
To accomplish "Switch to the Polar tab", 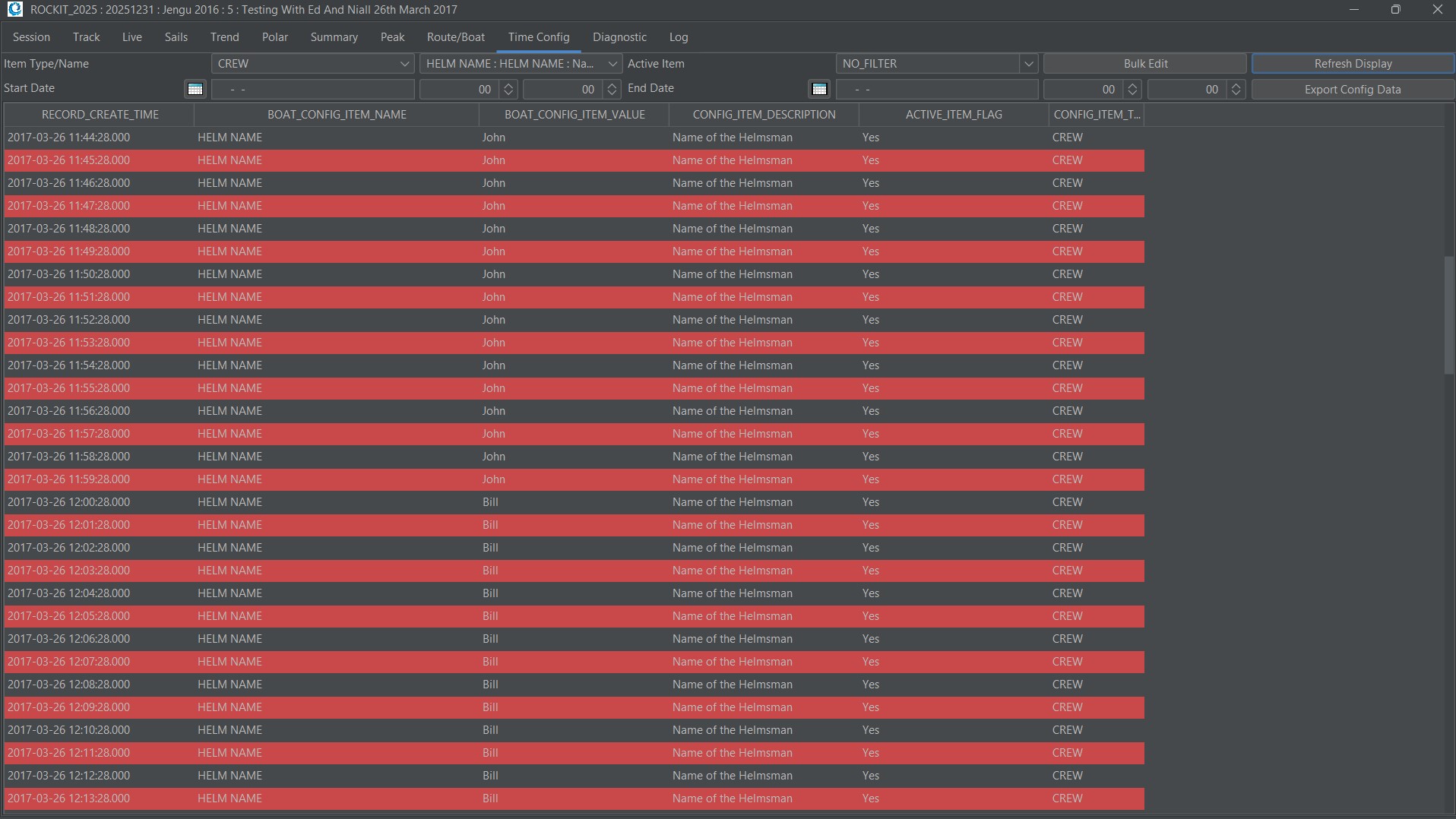I will pyautogui.click(x=274, y=37).
